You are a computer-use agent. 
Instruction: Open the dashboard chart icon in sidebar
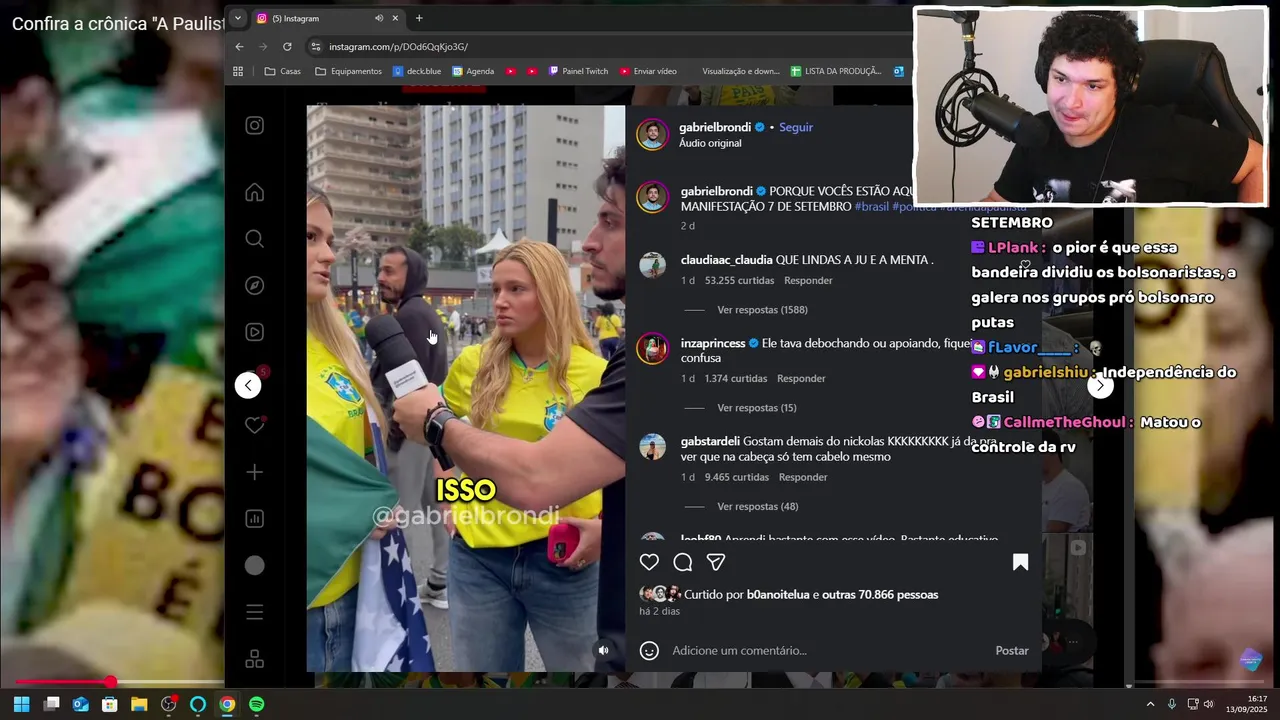[255, 518]
